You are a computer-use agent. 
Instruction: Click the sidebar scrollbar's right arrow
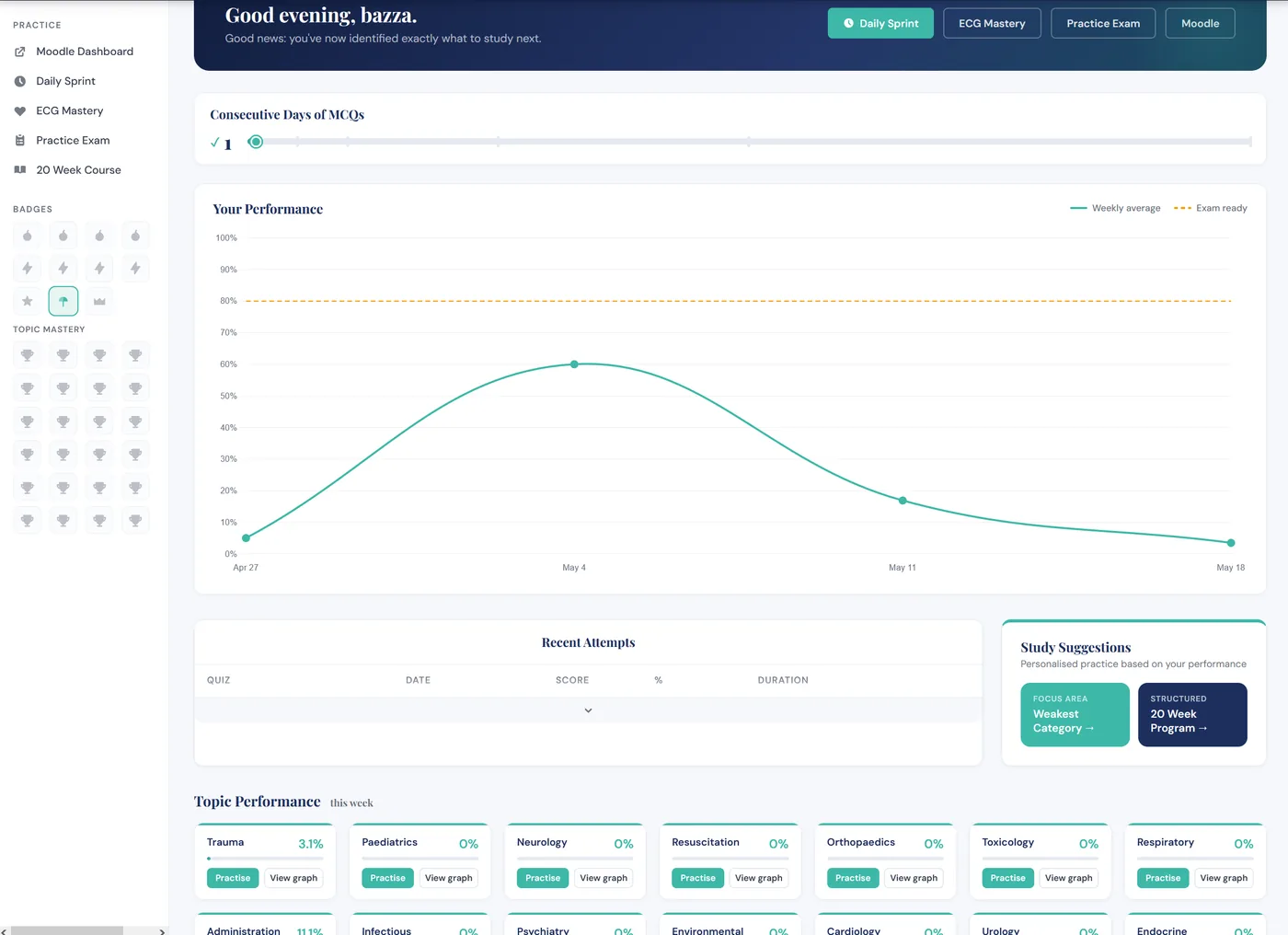[x=163, y=931]
